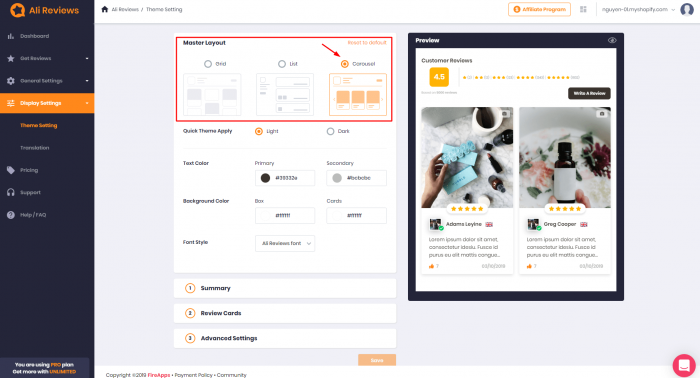Open the All Reviews font dropdown
The image size is (700, 378).
tap(285, 243)
